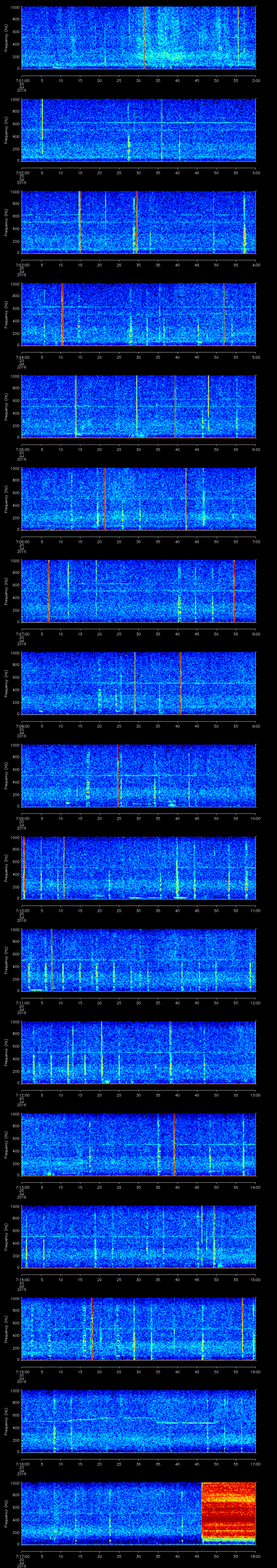Viewport: 277px width, 1568px height.
Task: Pick the spectrogram panel starting at 7:12:00
Action: (139, 1052)
